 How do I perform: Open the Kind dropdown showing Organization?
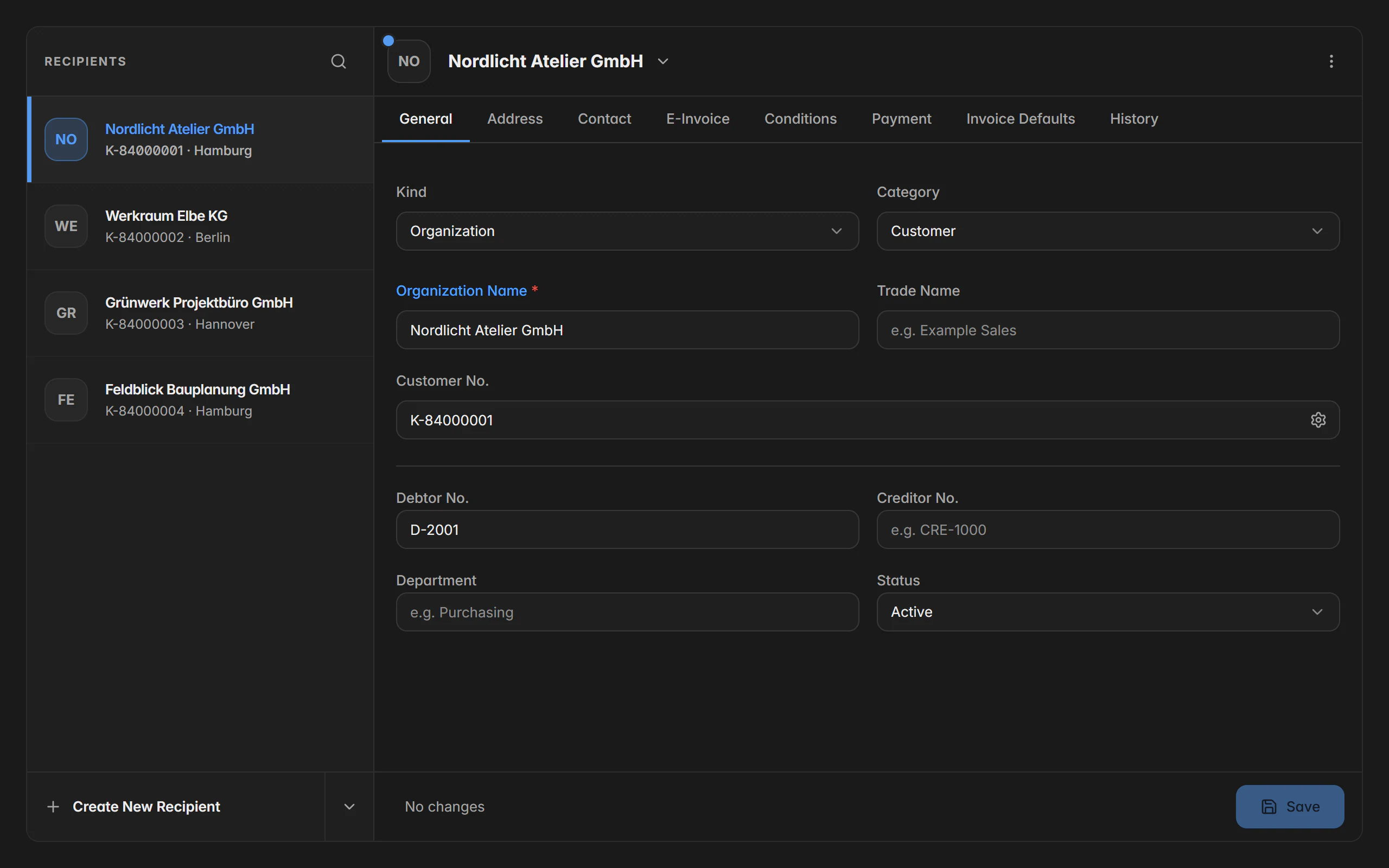click(627, 231)
